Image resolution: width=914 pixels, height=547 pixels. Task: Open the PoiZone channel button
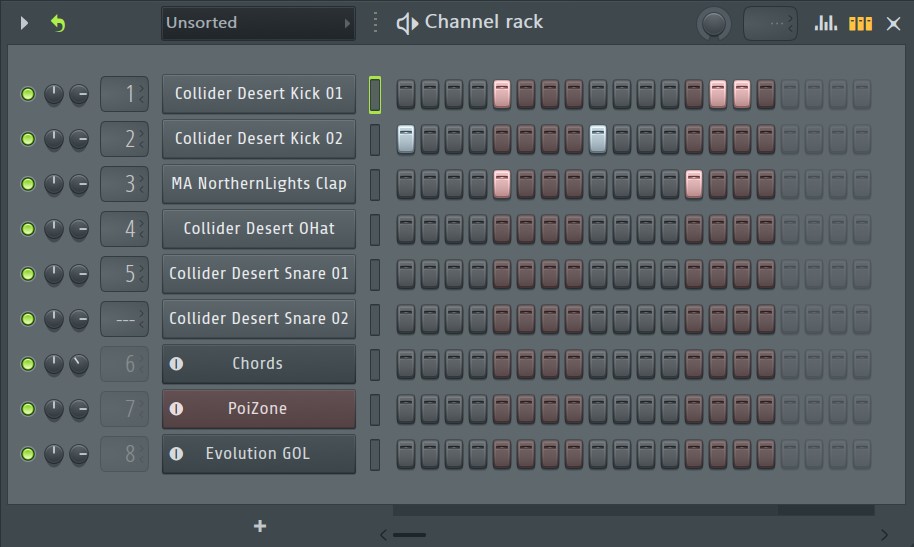(x=258, y=409)
